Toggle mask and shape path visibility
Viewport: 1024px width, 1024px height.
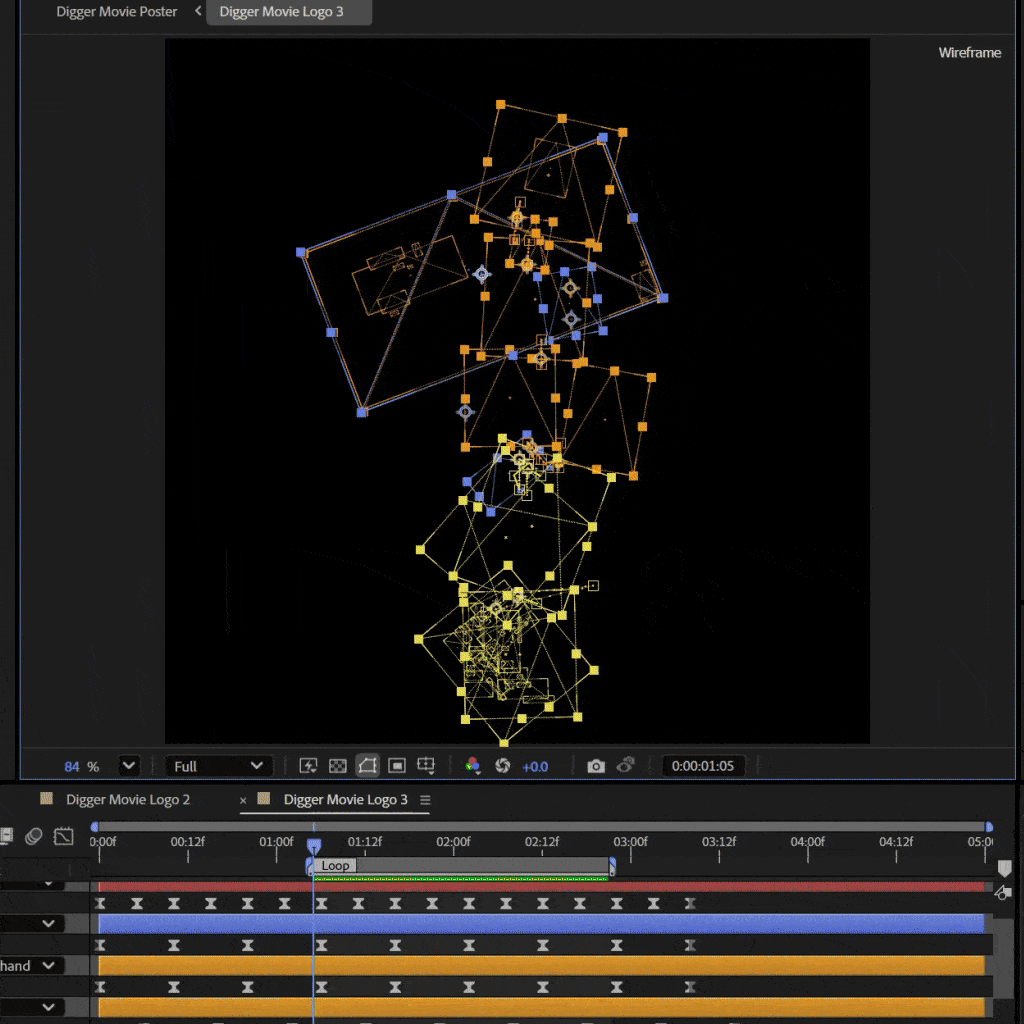[x=368, y=765]
